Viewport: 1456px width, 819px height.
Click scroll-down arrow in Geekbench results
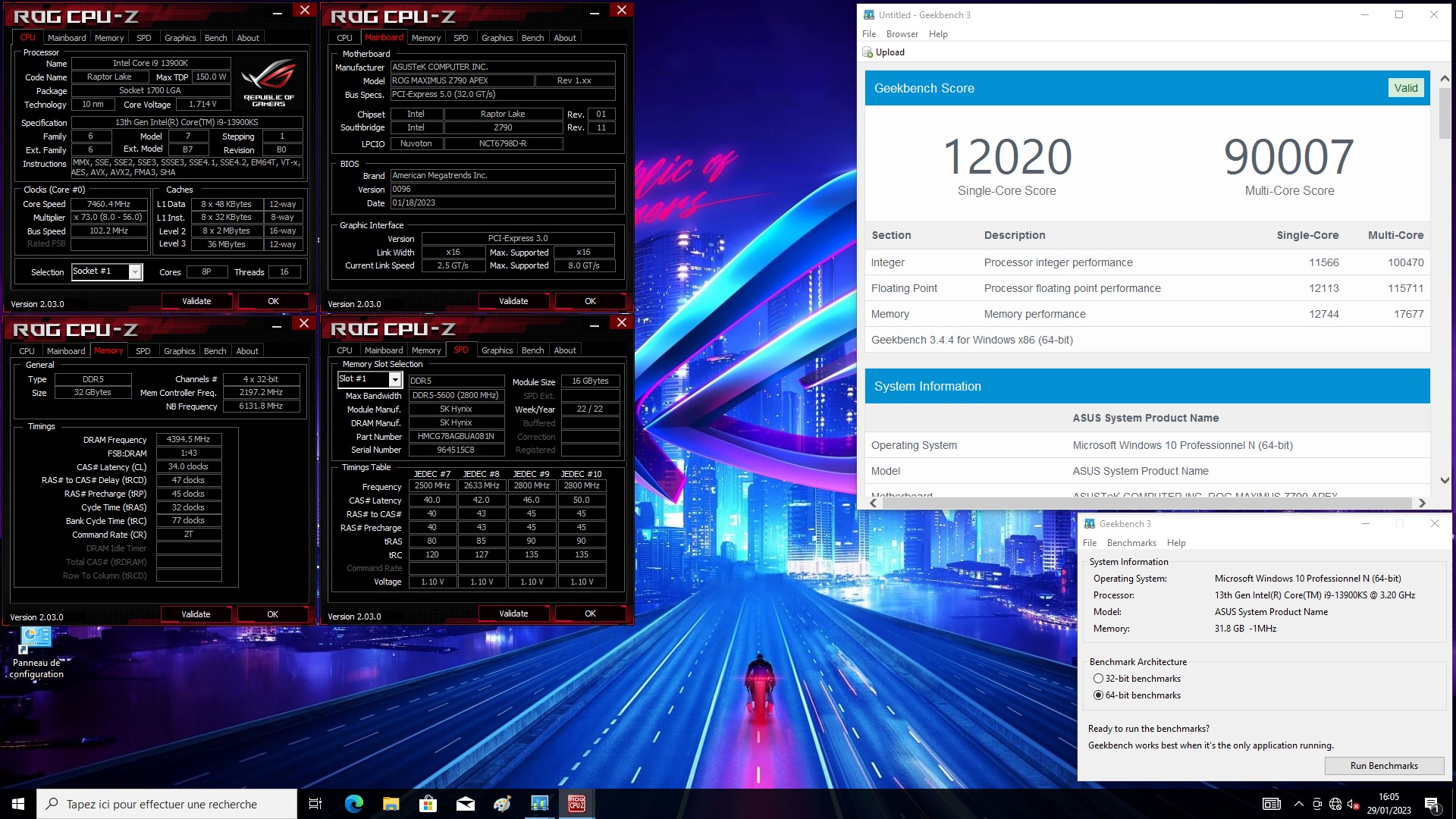click(x=1445, y=480)
